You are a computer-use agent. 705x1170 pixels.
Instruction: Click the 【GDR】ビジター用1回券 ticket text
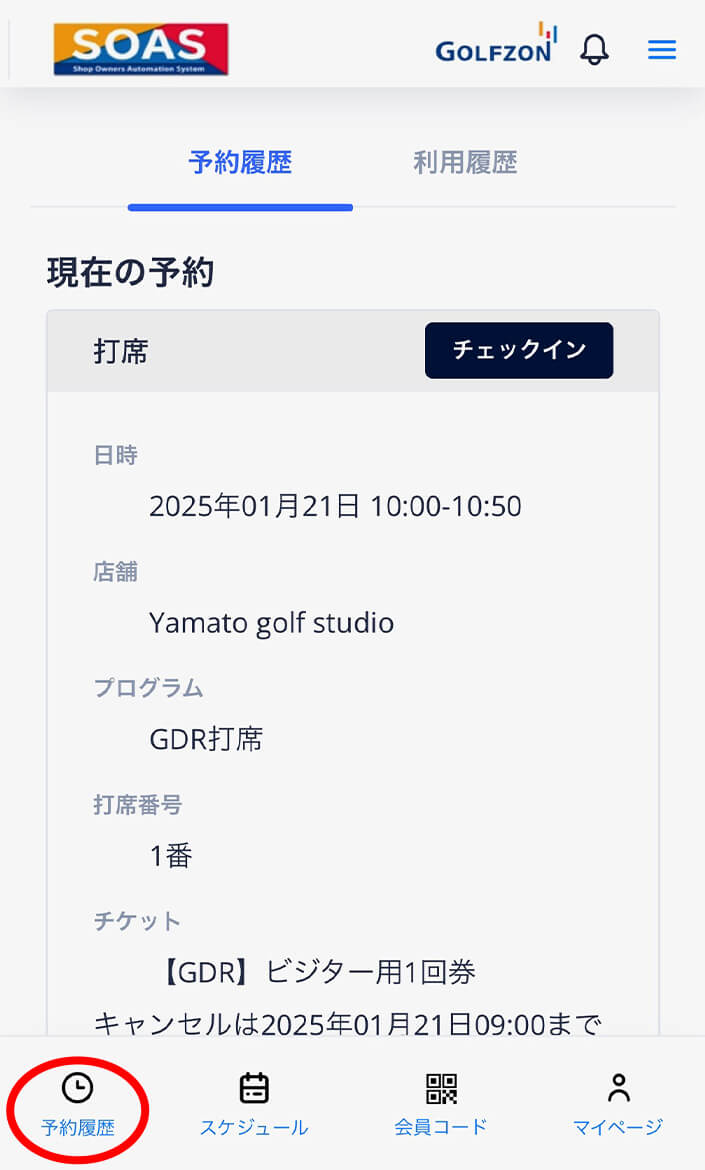point(317,972)
